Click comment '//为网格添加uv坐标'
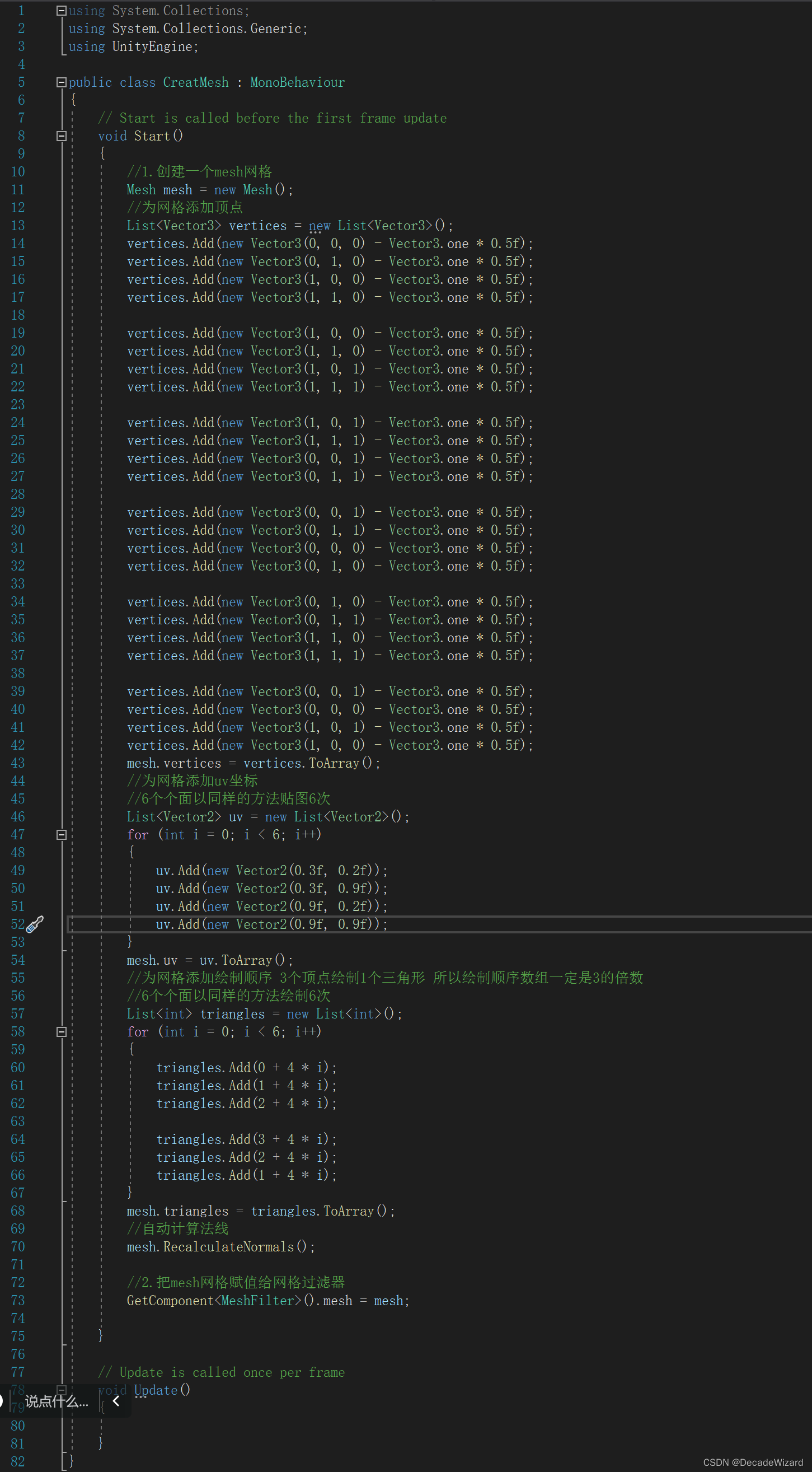812x1472 pixels. (193, 781)
